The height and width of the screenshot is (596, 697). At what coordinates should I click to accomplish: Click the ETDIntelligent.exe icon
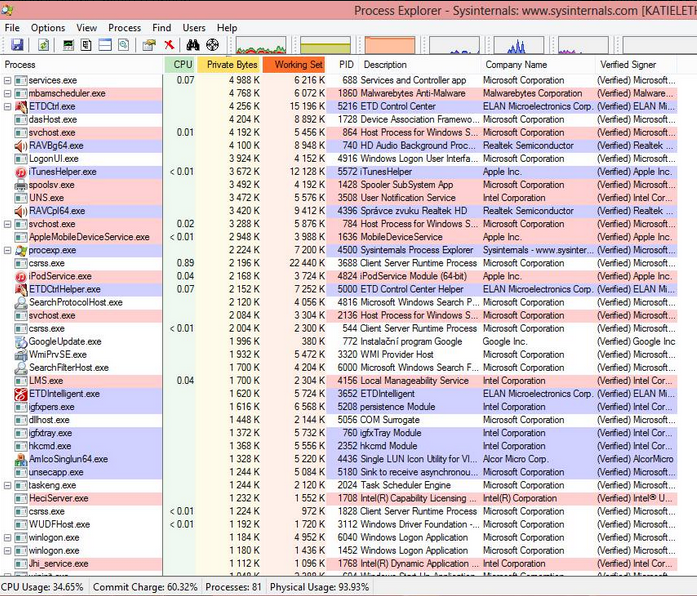21,394
